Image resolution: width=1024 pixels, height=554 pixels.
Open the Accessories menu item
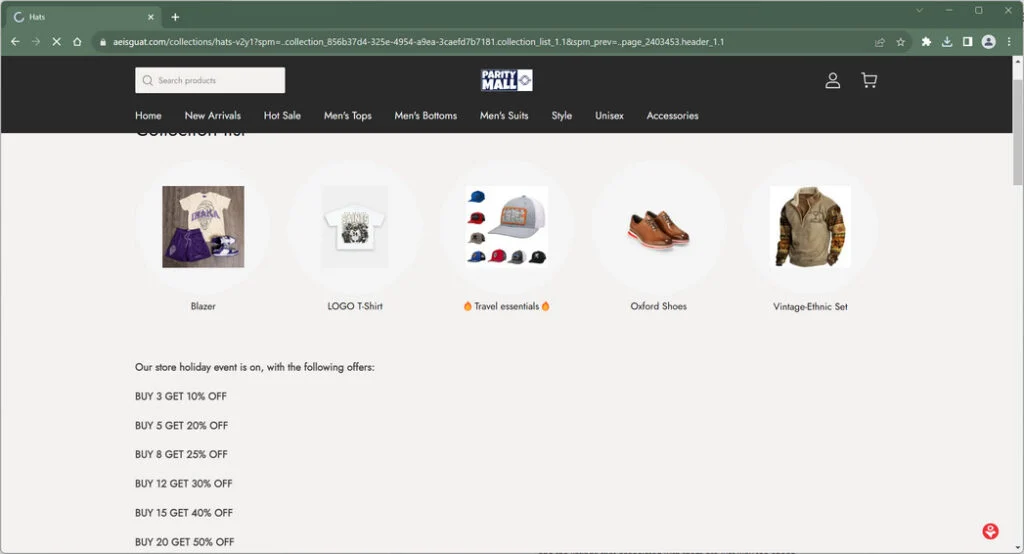[x=673, y=116]
